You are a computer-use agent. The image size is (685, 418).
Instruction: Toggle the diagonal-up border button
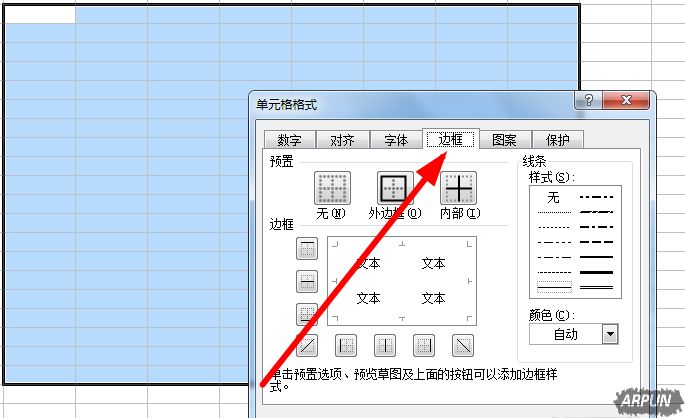point(307,345)
